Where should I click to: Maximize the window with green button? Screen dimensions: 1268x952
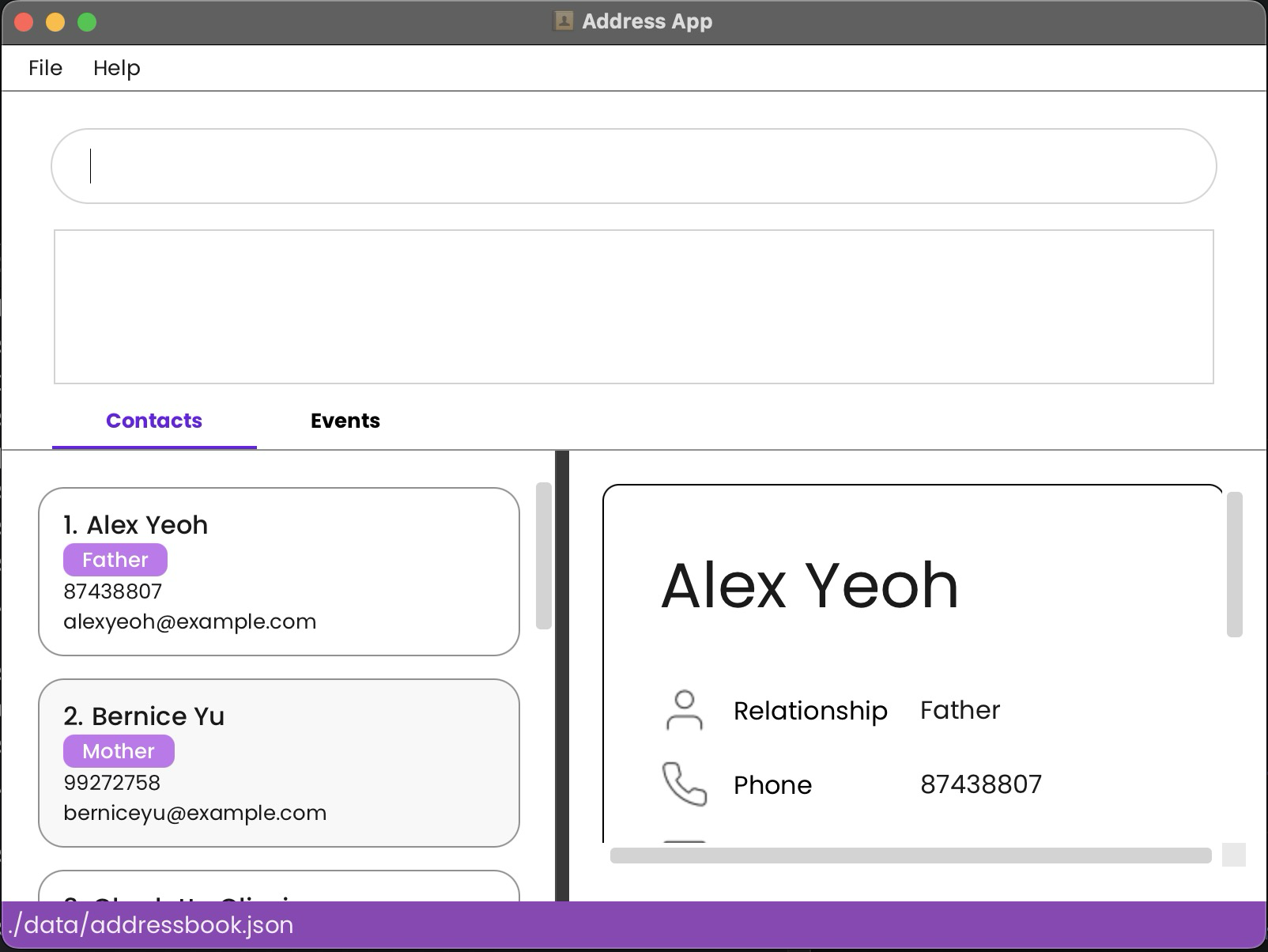click(87, 22)
